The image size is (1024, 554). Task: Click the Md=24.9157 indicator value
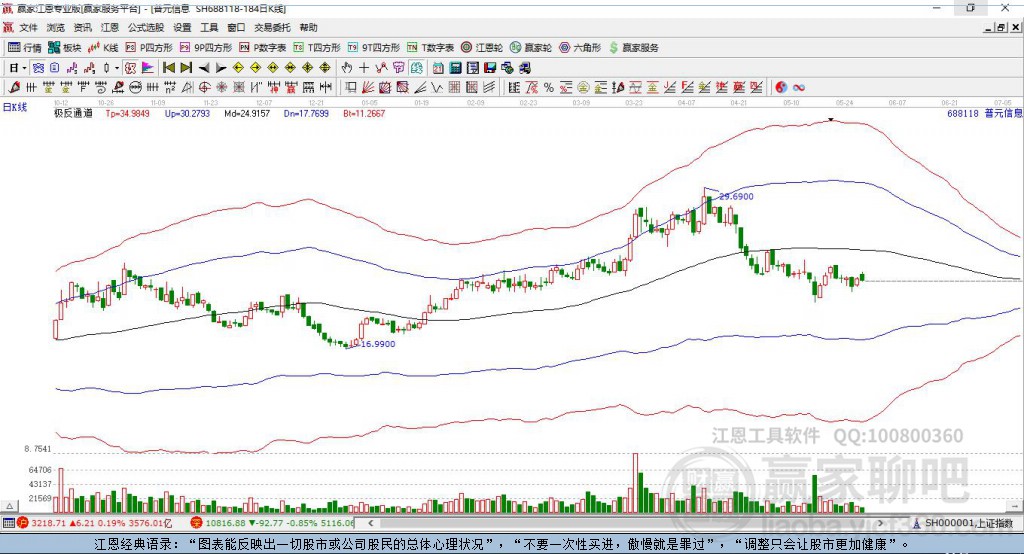click(x=247, y=114)
